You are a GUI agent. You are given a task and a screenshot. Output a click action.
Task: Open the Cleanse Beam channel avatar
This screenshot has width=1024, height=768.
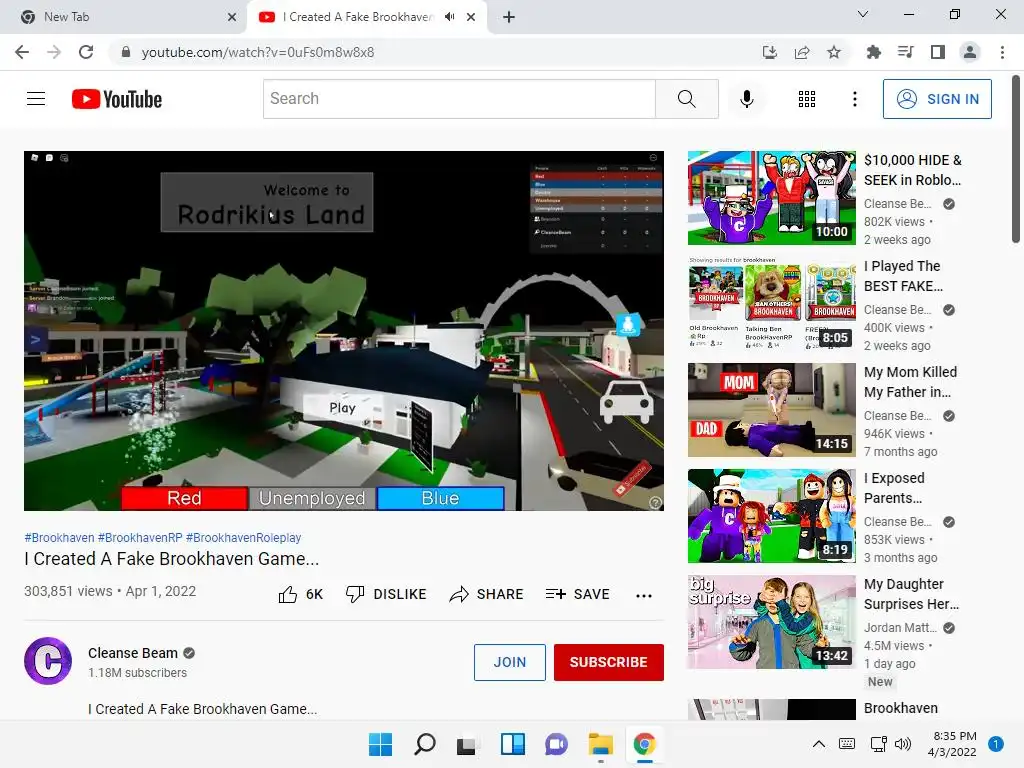48,661
